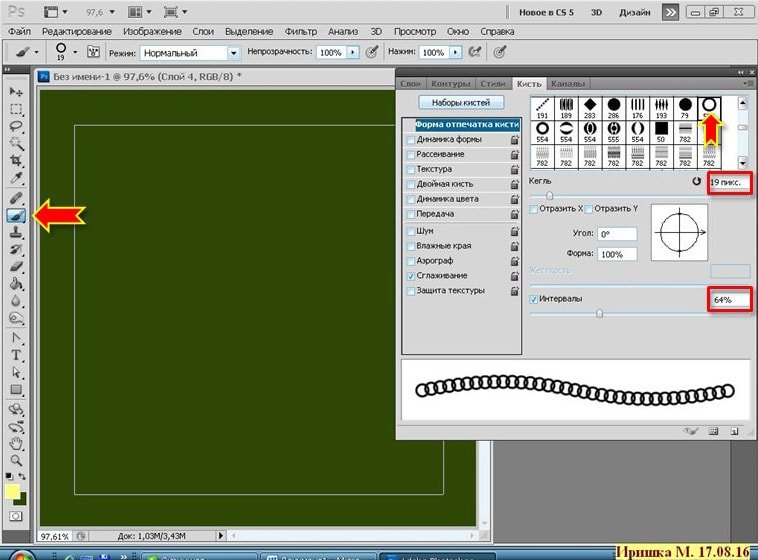
Task: Click the Кегль size slider
Action: [x=549, y=196]
